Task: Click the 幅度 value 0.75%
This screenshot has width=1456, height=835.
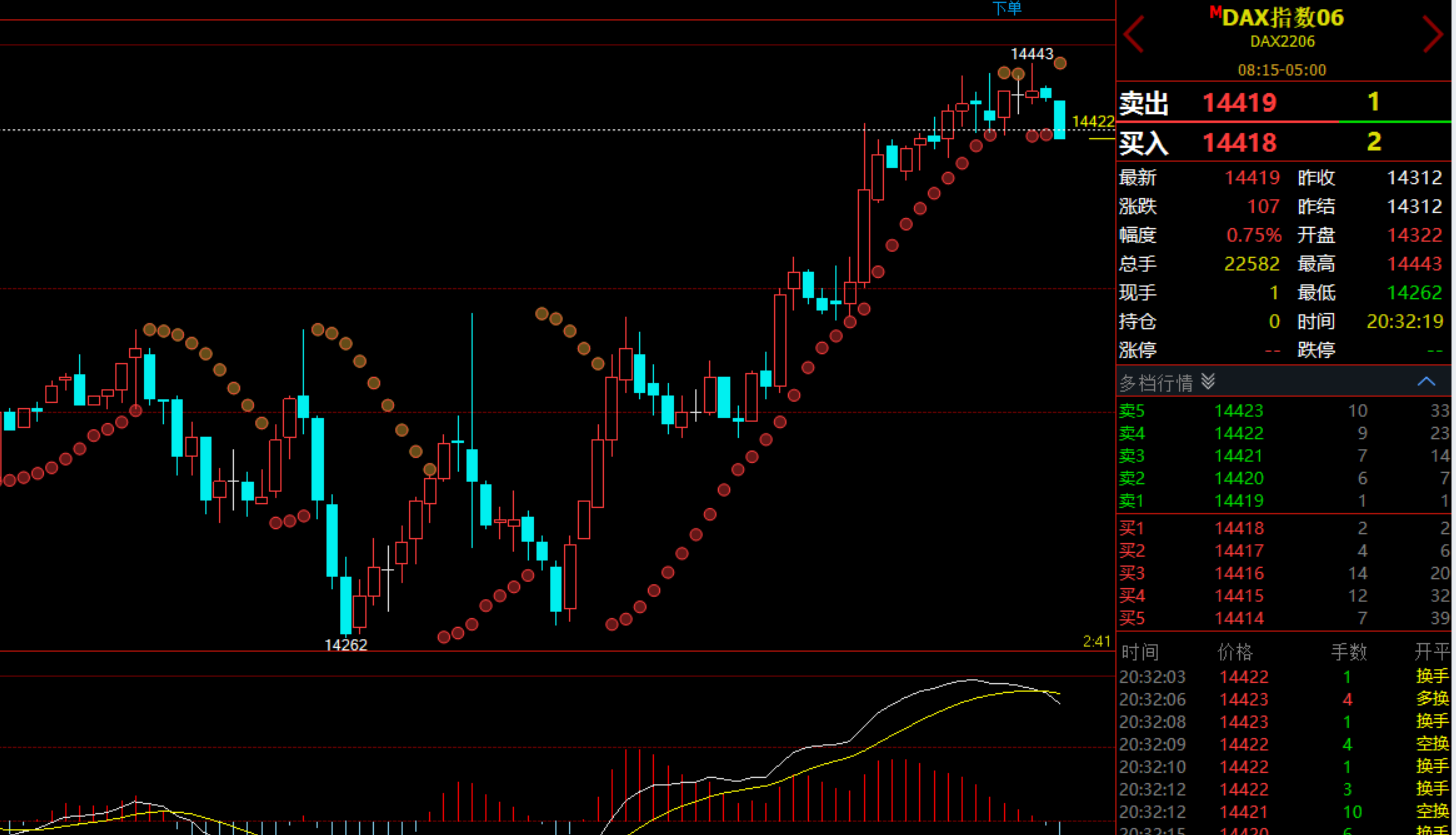Action: (x=1254, y=236)
